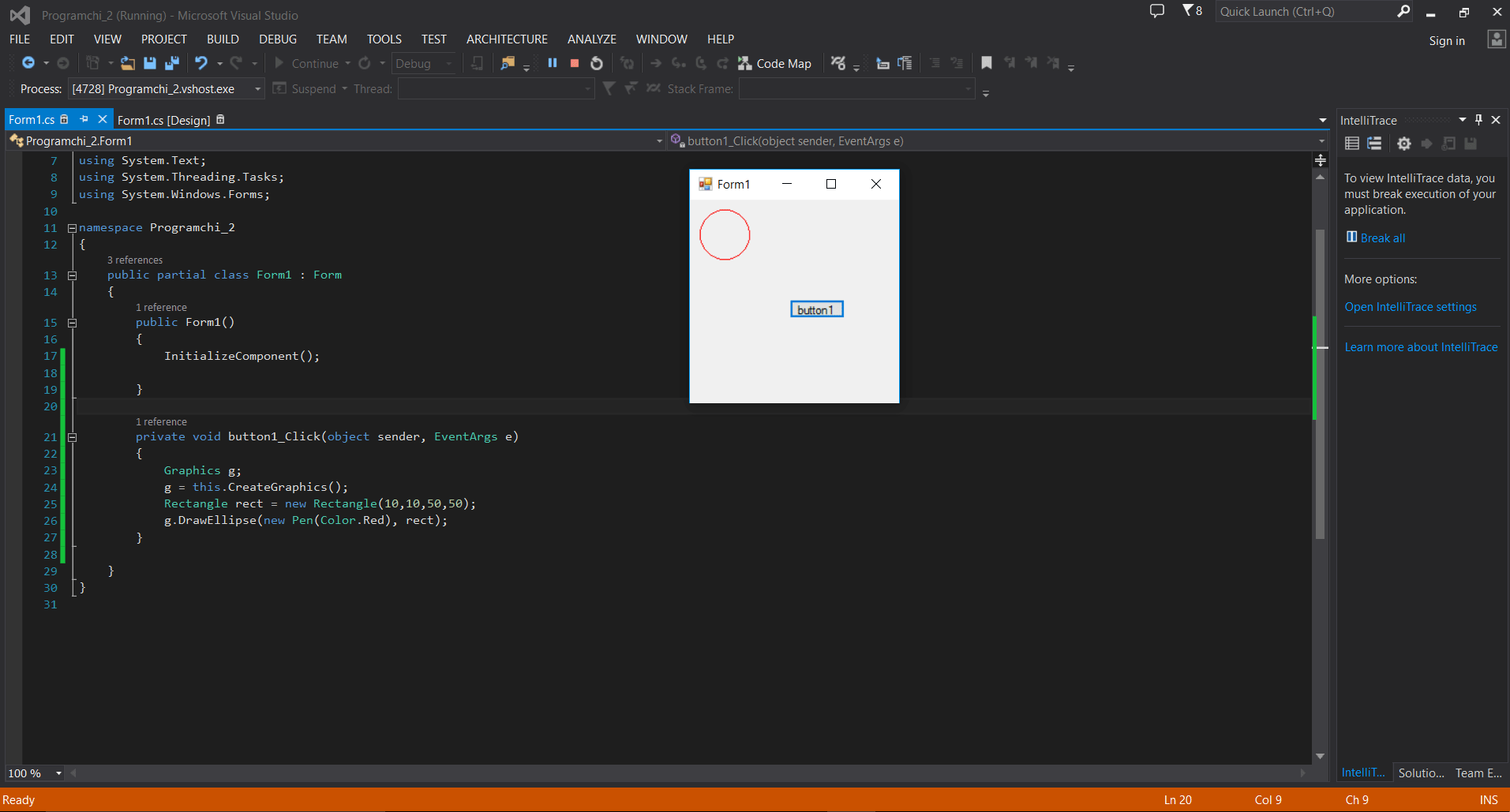Click the Open File folder icon

127,63
